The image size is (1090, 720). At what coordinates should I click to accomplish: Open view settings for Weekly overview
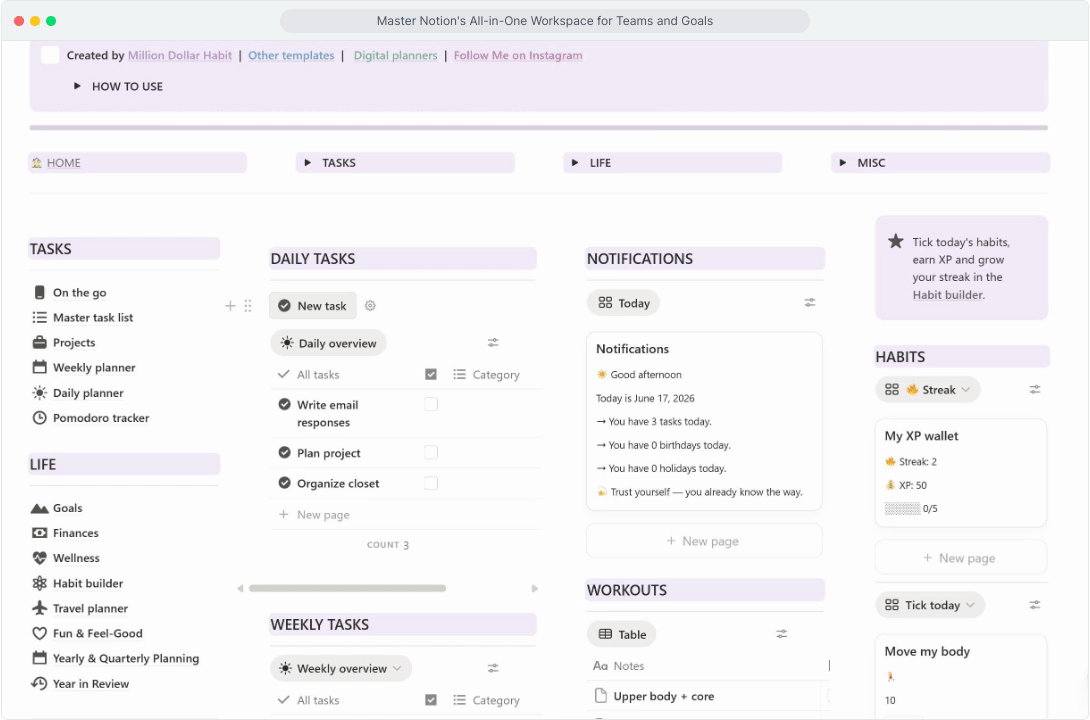[x=493, y=668]
